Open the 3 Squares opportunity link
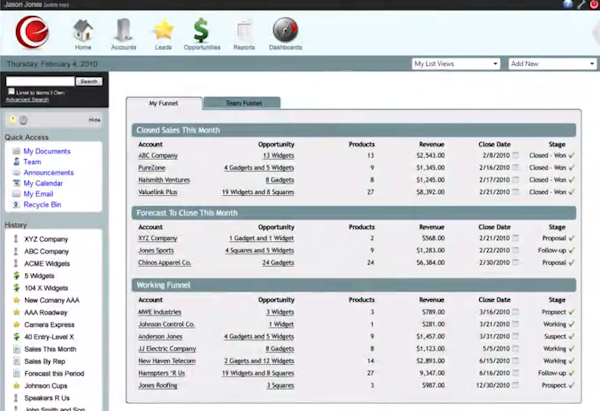 [280, 385]
